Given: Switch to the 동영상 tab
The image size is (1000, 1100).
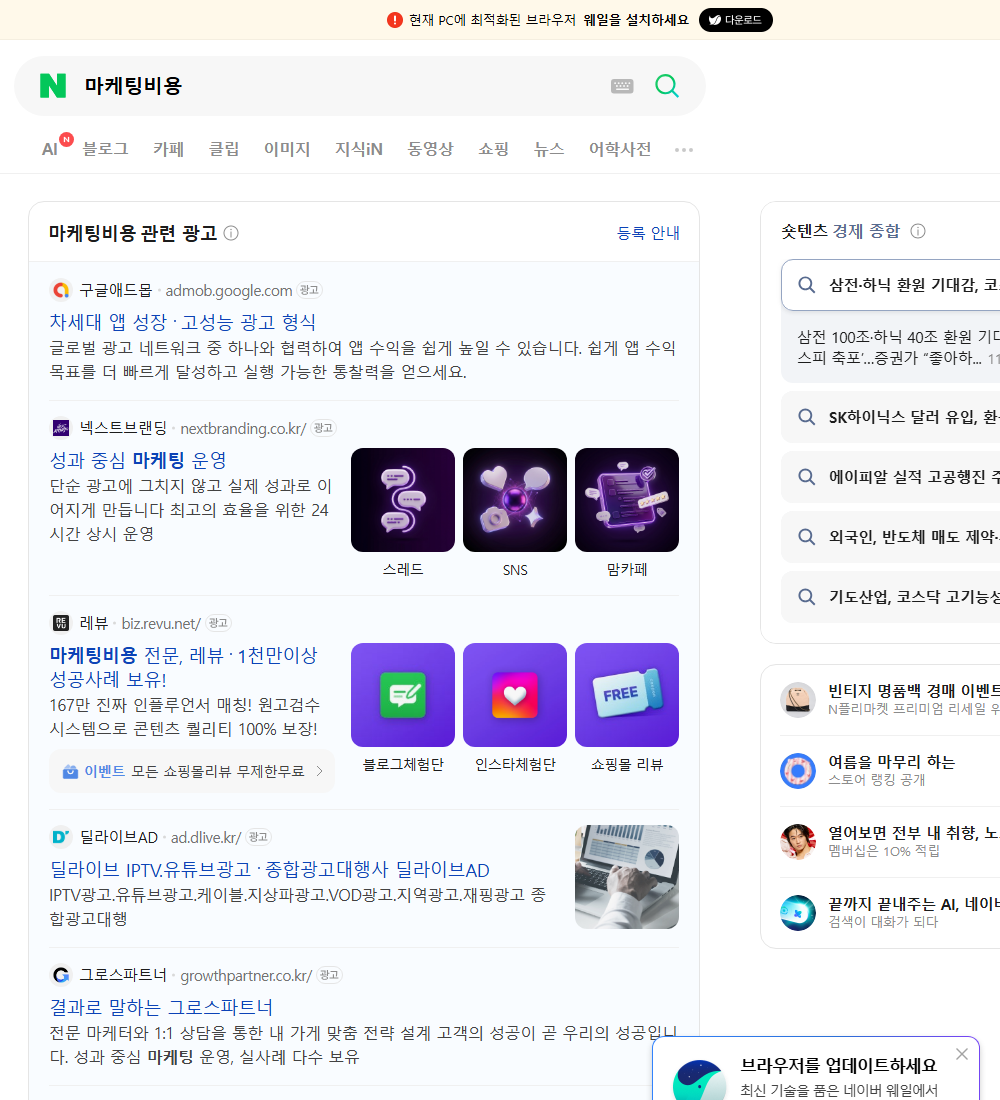Looking at the screenshot, I should tap(430, 149).
